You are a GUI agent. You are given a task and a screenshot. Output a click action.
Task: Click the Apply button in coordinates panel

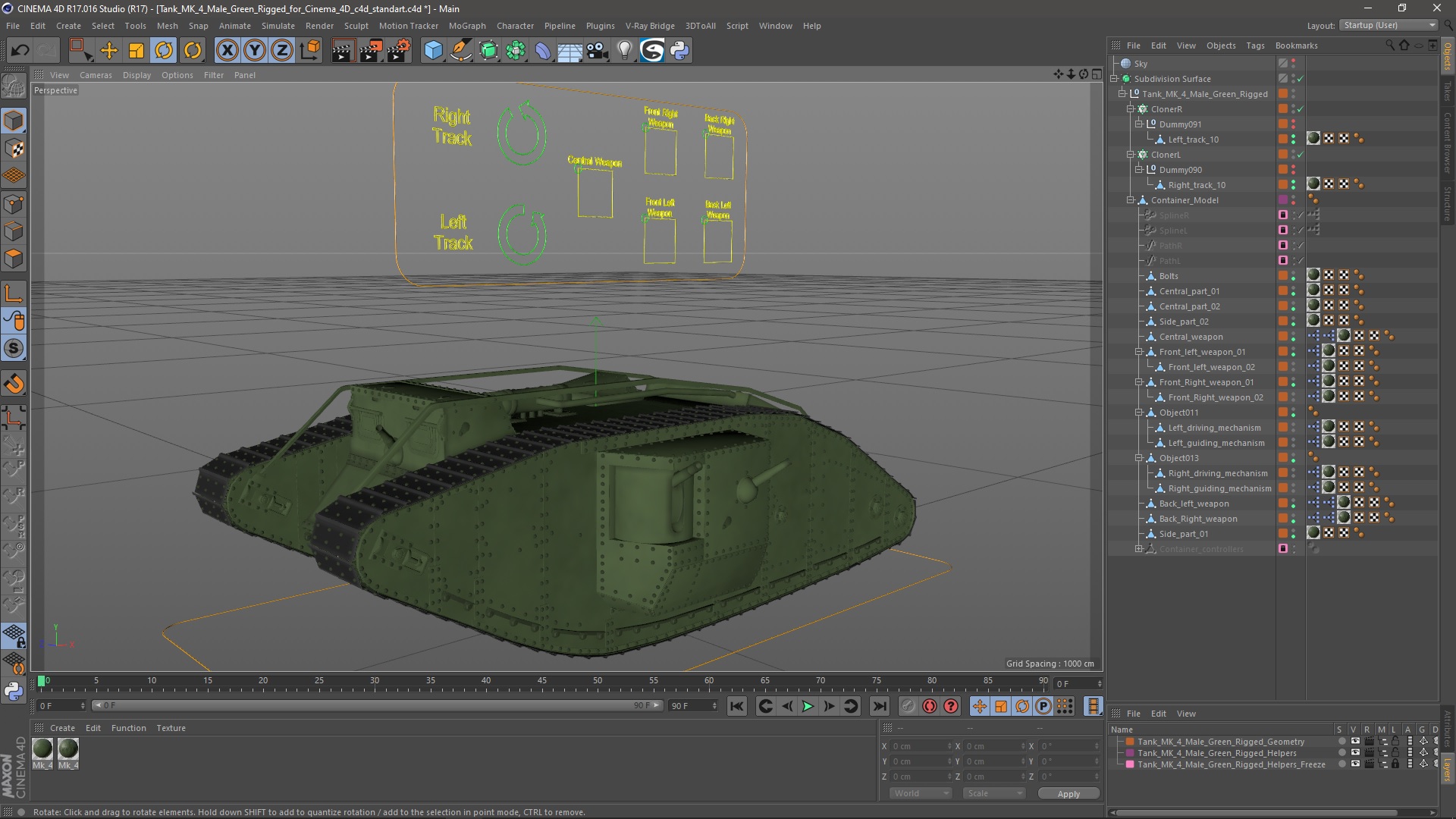tap(1068, 793)
